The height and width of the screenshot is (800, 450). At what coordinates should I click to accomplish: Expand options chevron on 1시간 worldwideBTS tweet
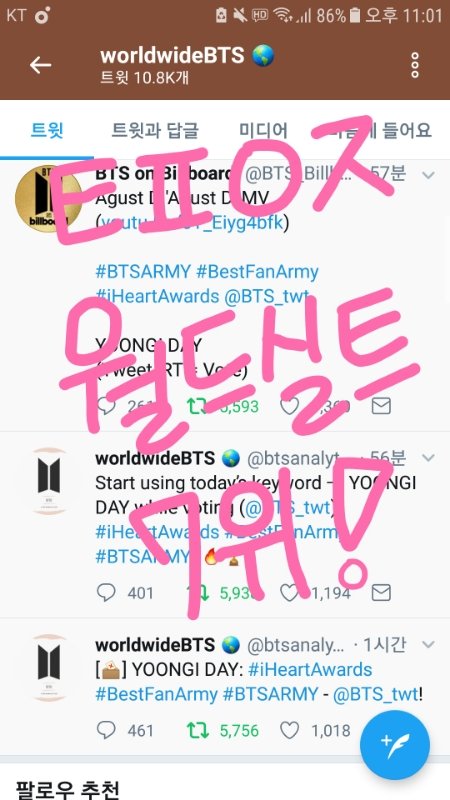click(429, 644)
